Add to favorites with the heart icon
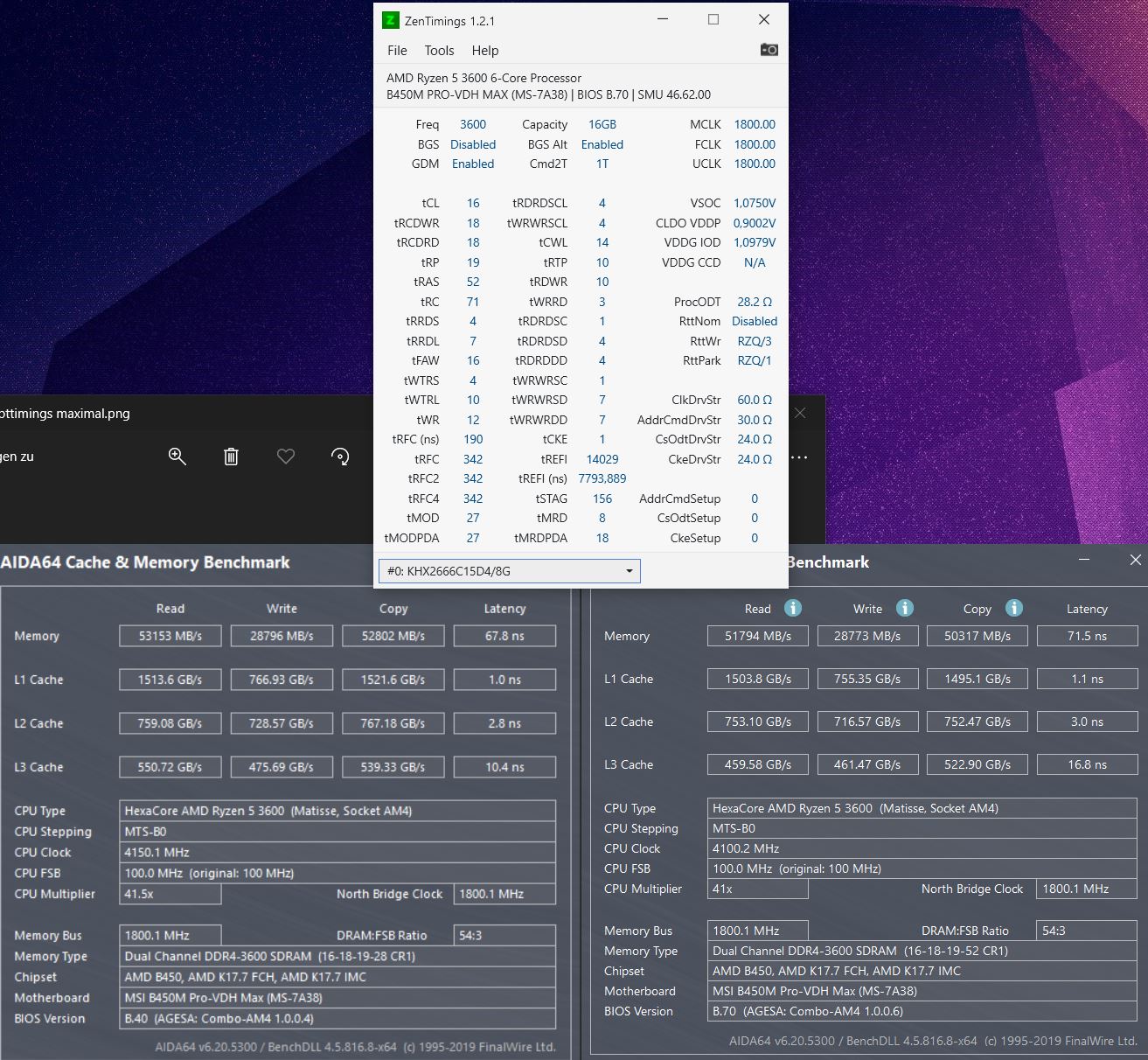 coord(286,457)
